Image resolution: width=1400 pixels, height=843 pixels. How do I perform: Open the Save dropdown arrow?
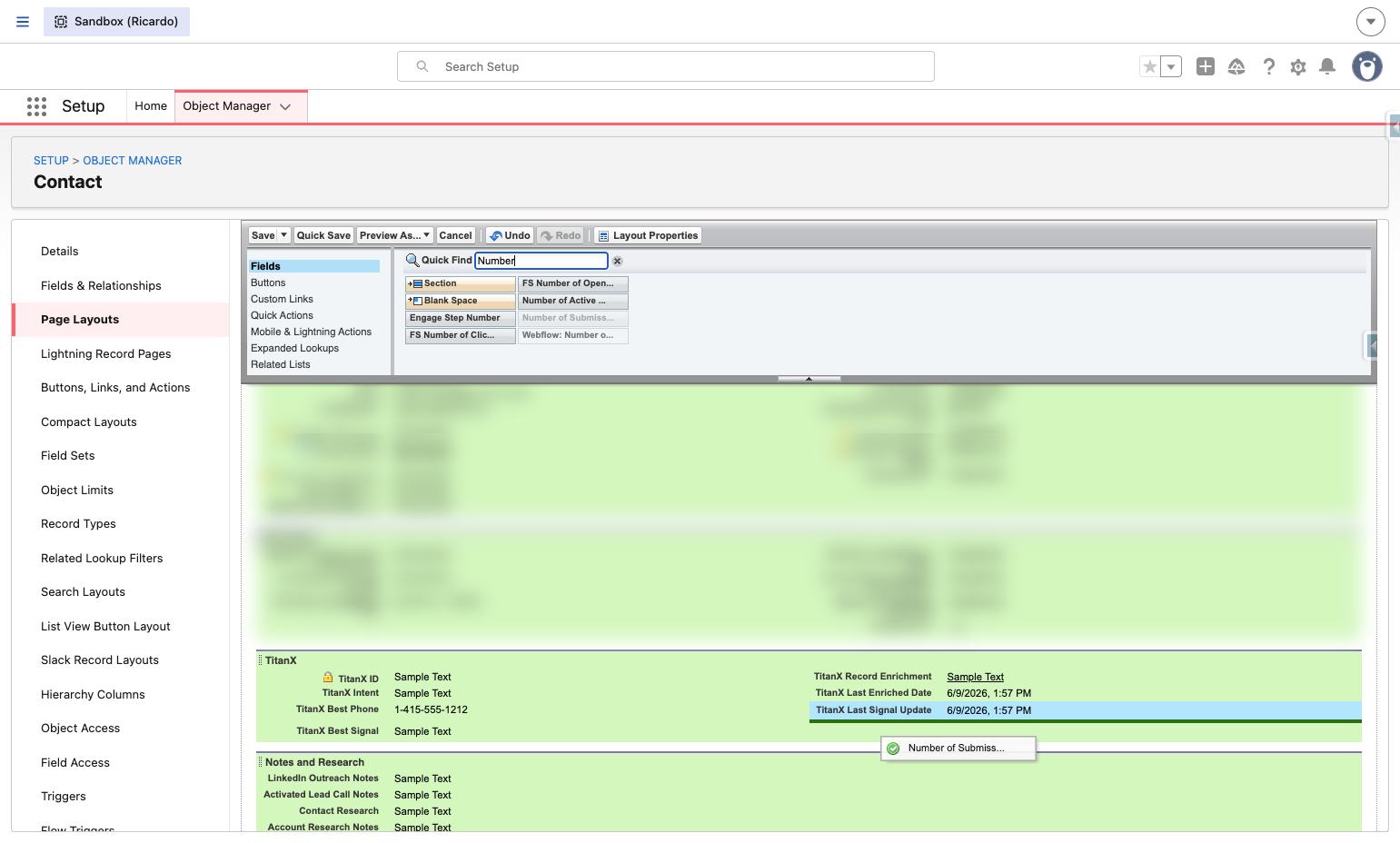click(x=283, y=235)
